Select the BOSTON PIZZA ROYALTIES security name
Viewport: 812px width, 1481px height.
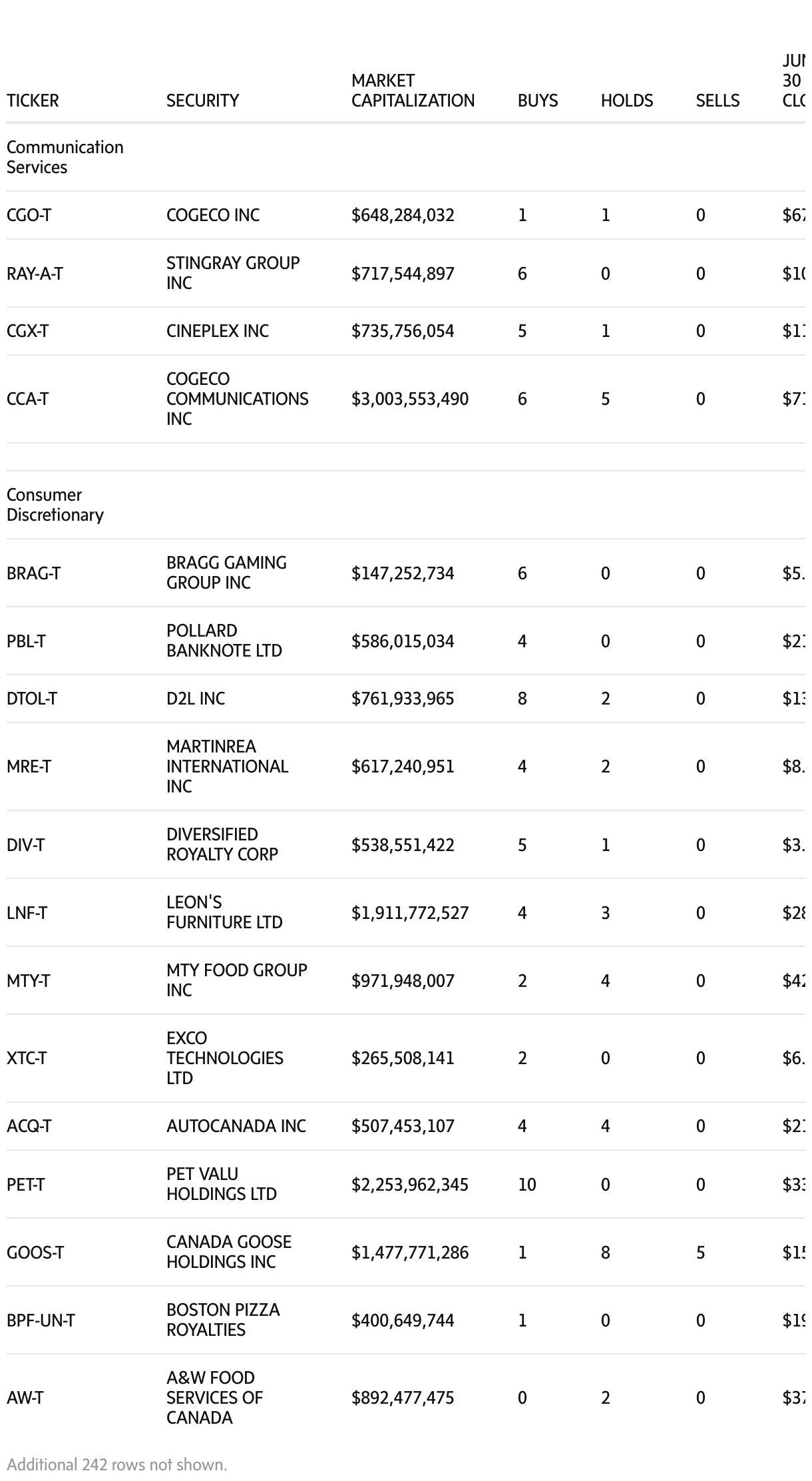pos(223,1320)
